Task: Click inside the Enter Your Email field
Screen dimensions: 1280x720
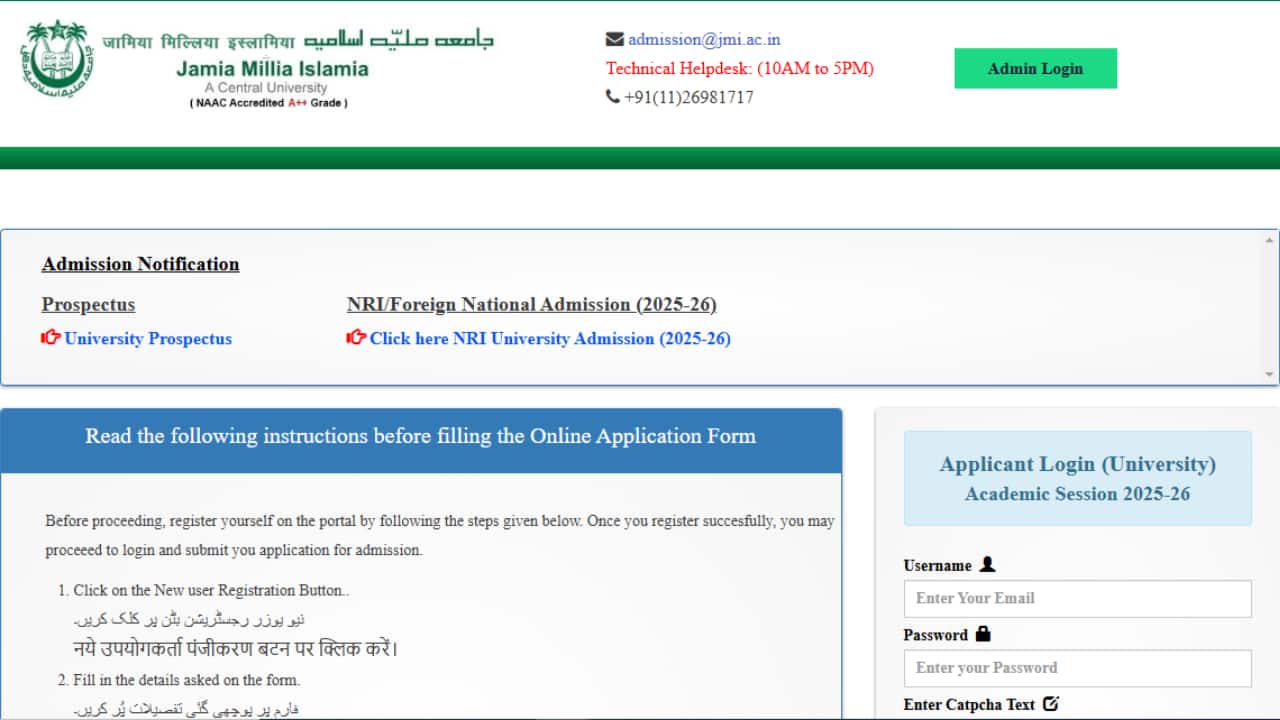Action: click(1077, 598)
